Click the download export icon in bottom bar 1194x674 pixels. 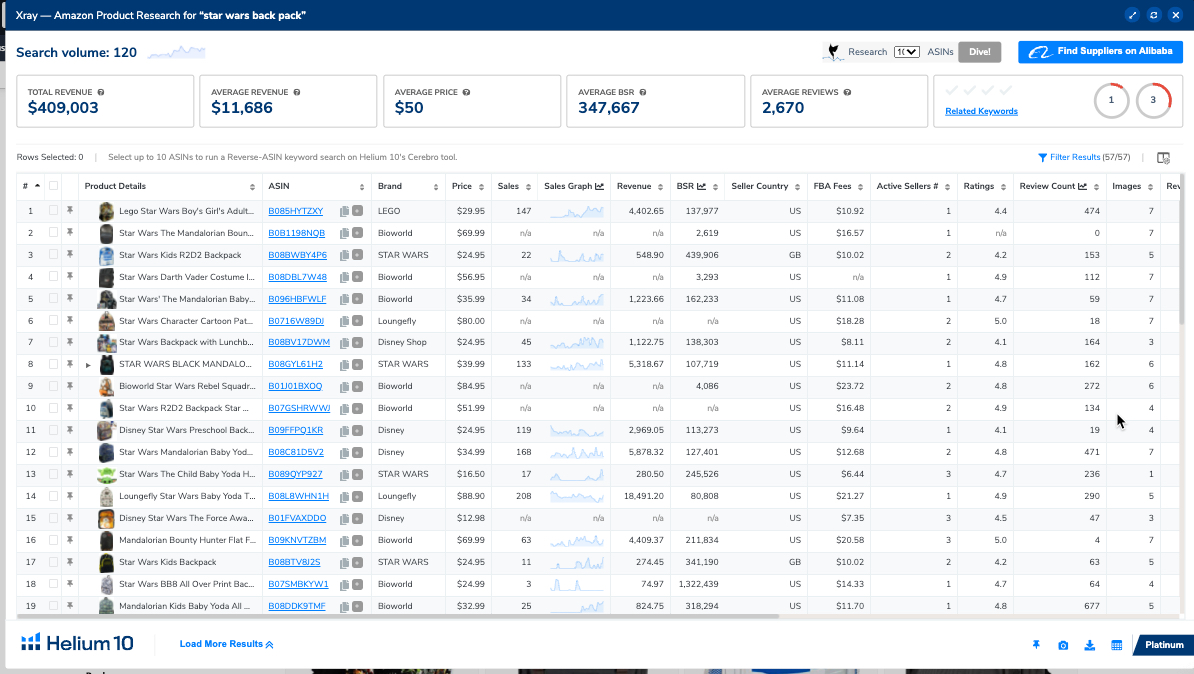tap(1090, 645)
